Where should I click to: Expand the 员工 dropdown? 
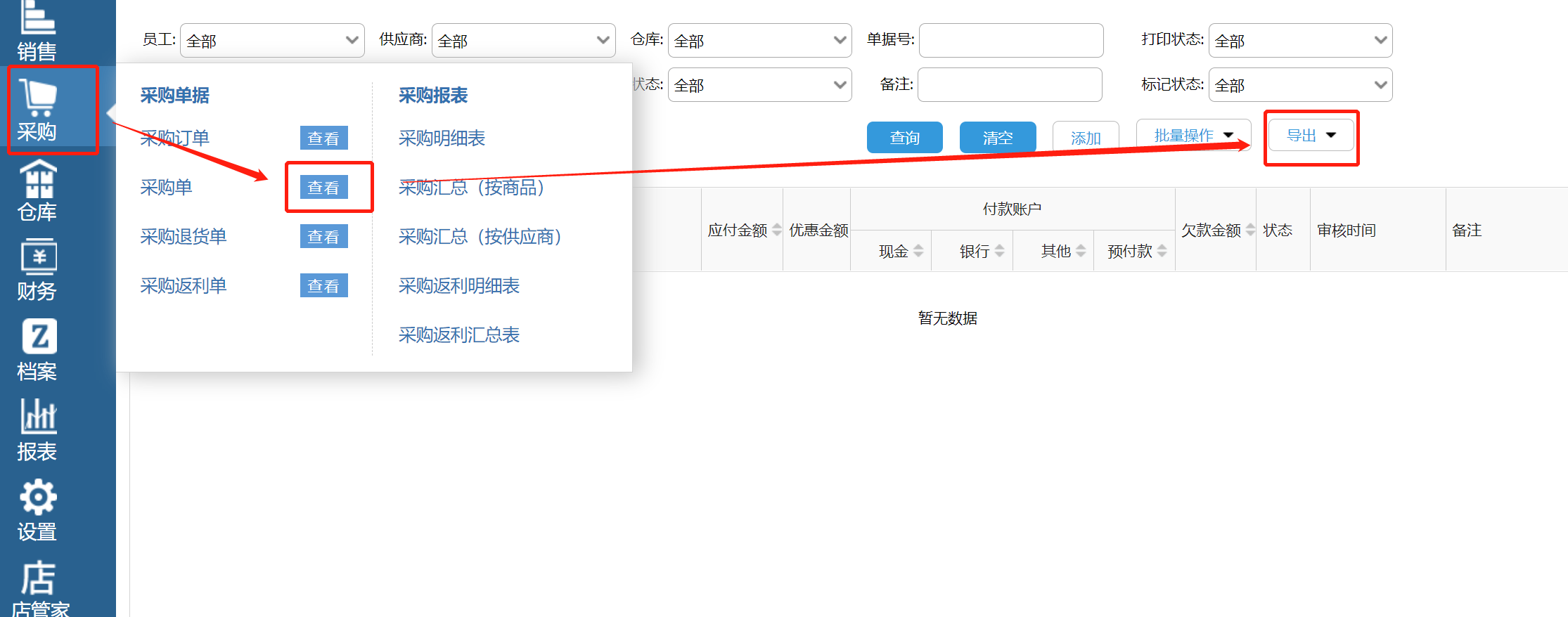[x=272, y=41]
